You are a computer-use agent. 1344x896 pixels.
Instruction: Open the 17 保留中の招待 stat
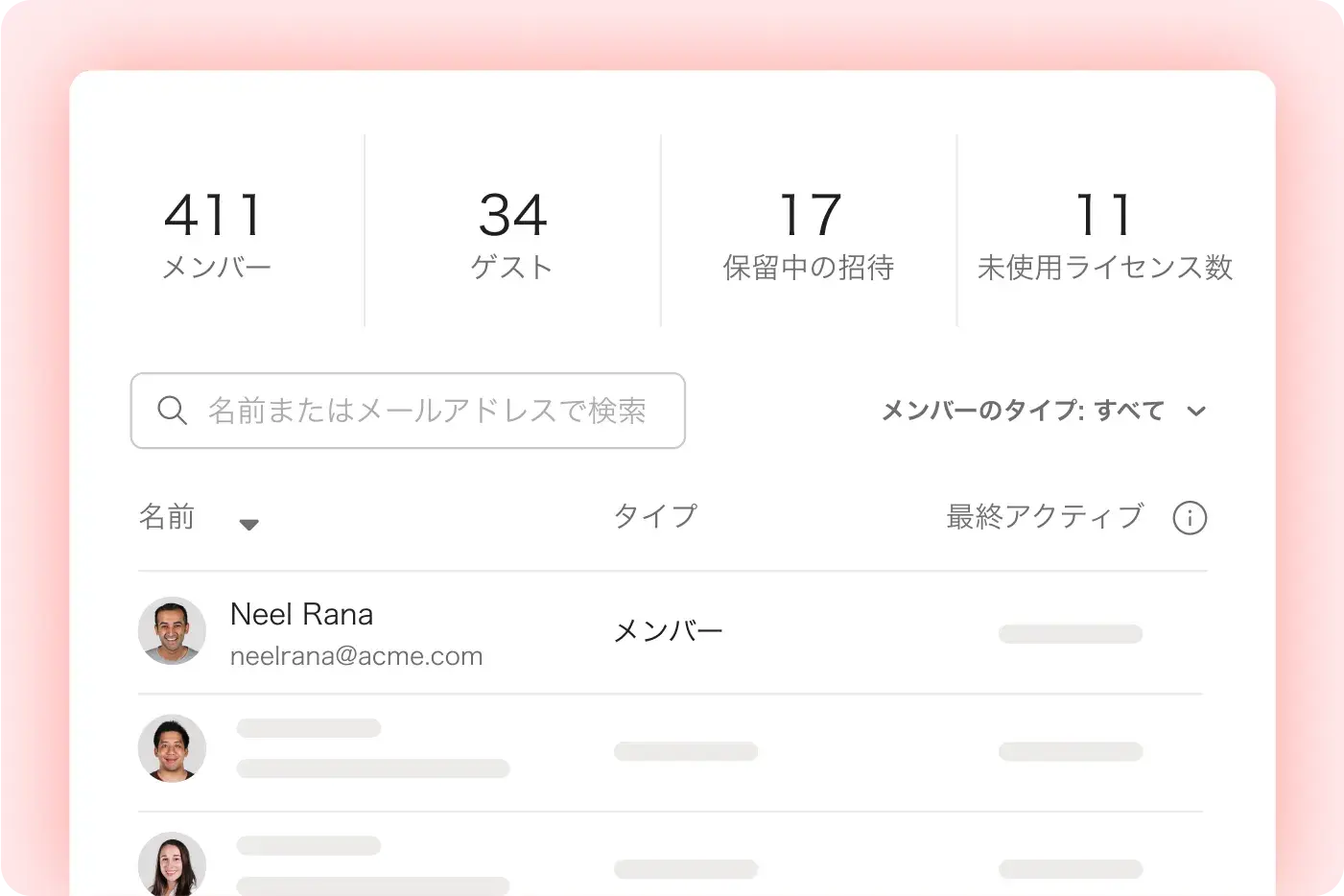point(809,232)
